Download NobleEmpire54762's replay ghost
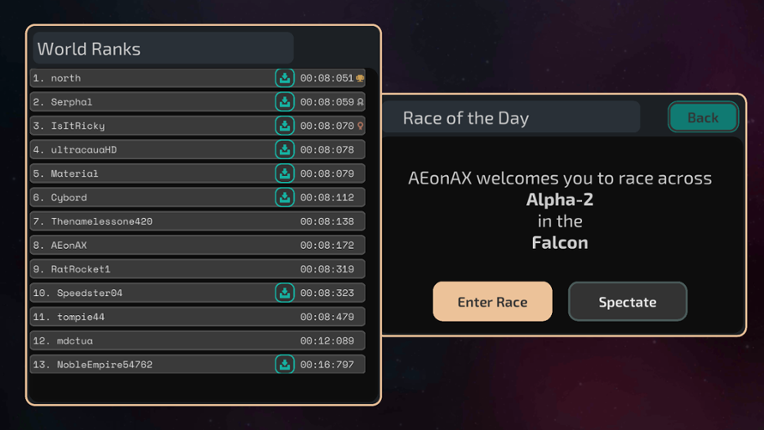Screen dimensions: 764x430 285,365
